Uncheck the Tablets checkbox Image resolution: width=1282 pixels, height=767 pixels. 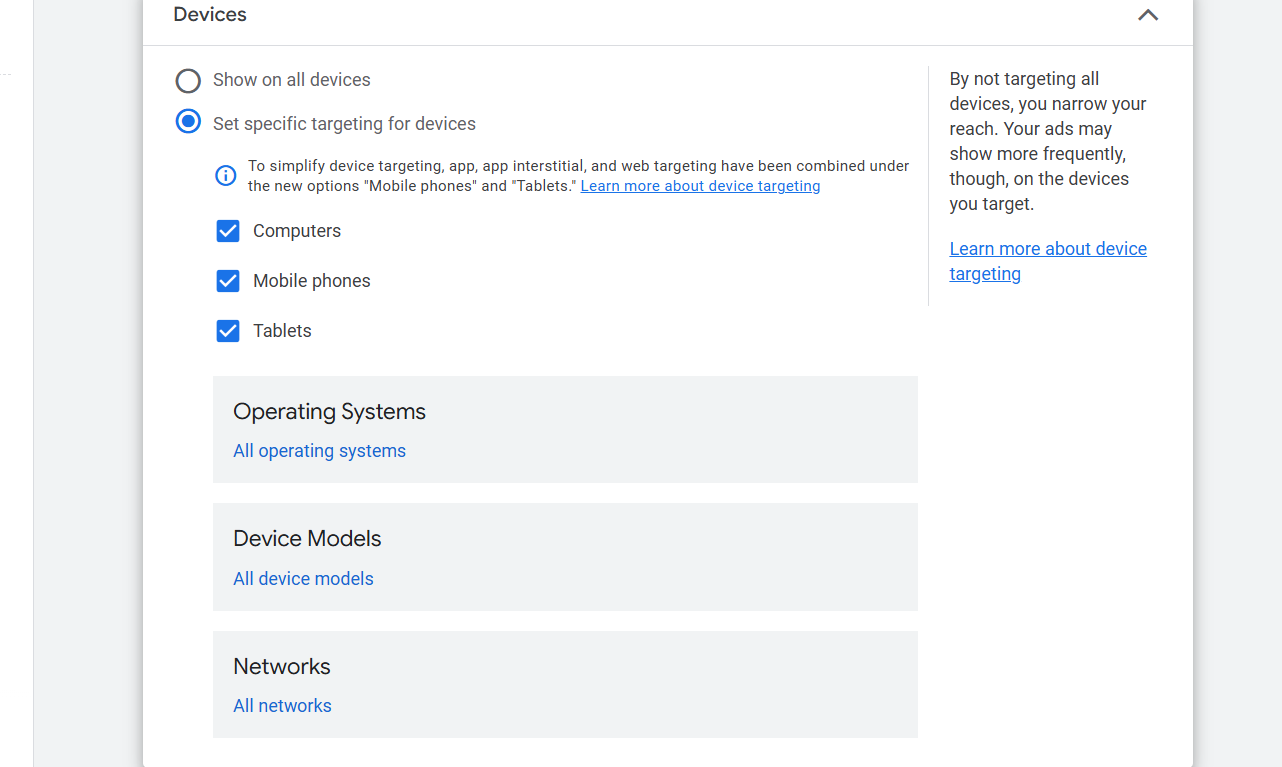click(228, 331)
